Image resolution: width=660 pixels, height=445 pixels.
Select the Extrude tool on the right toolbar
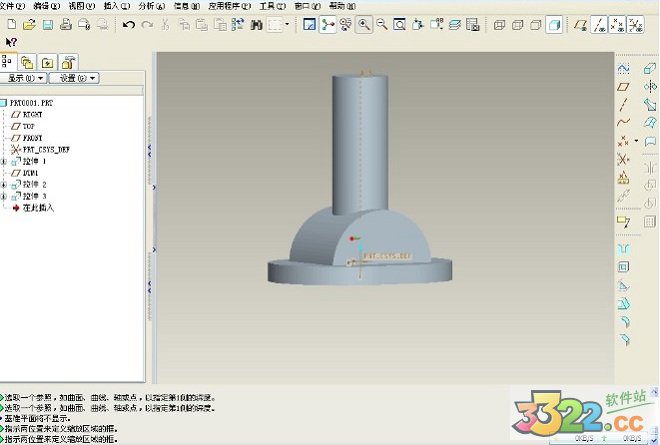tap(650, 69)
